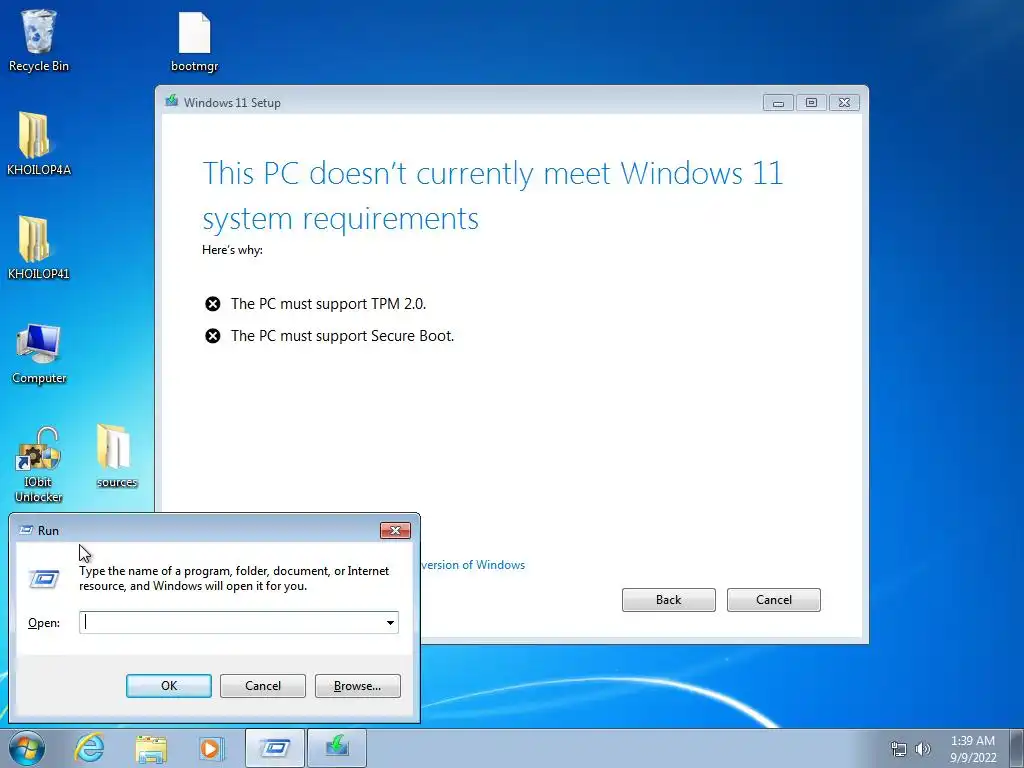Expand the Open combo box dropdown arrow
Screen dimensions: 1024x768
[390, 622]
